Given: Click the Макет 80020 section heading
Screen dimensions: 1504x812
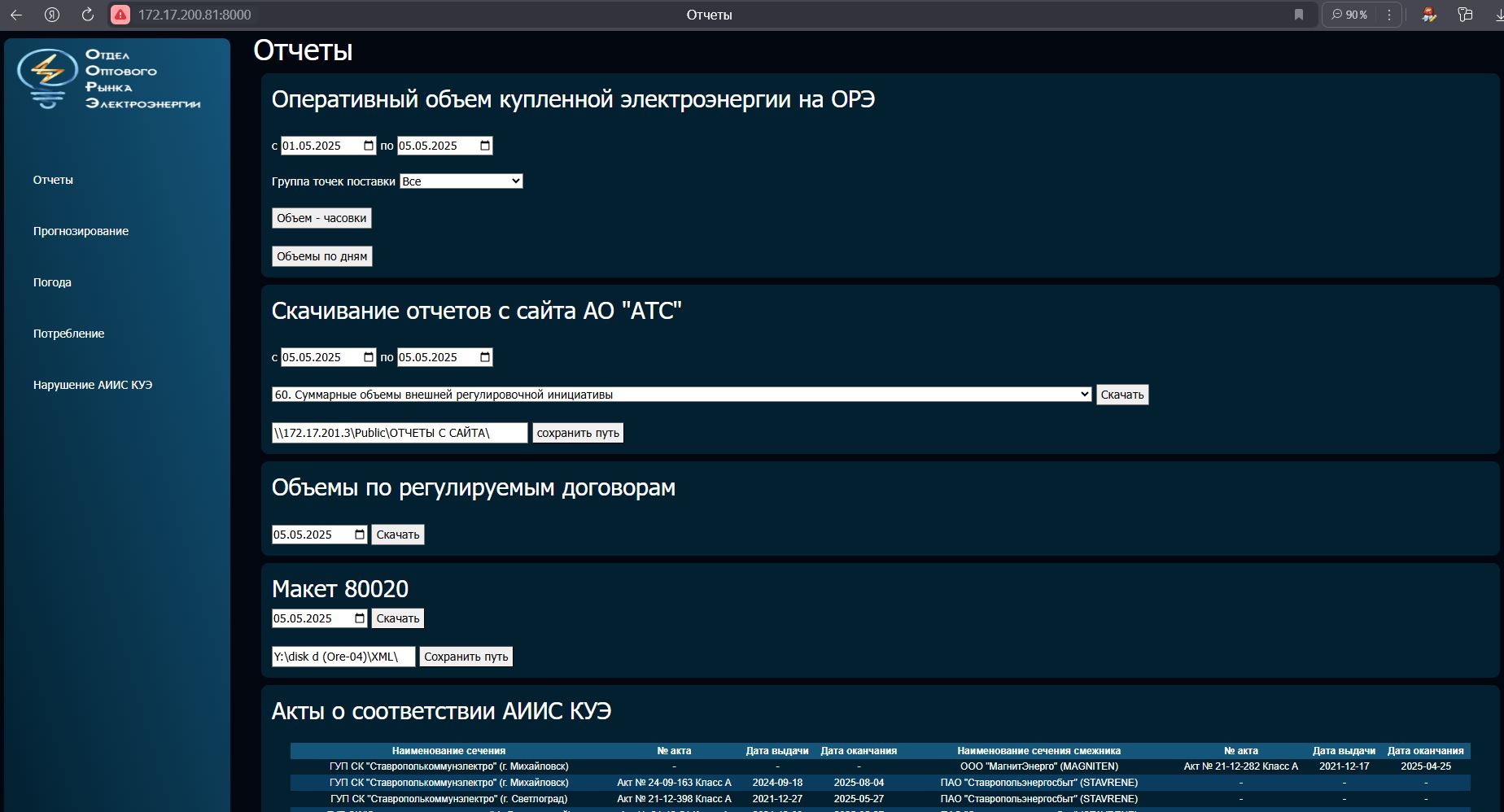Looking at the screenshot, I should (x=340, y=589).
